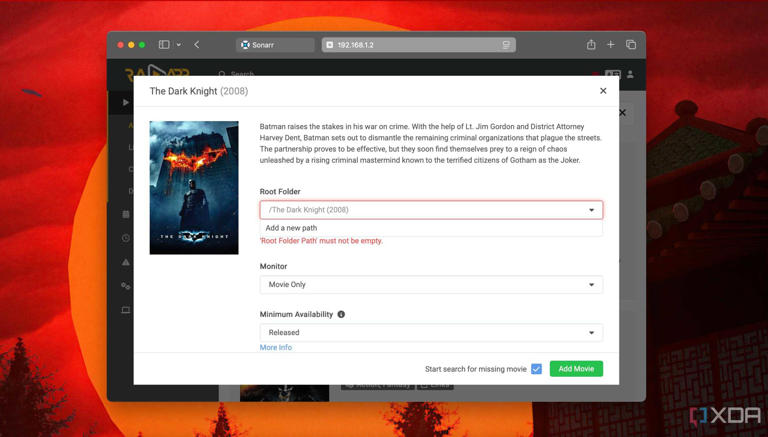Open Activity clock icon in sidebar
Viewport: 768px width, 437px height.
pyautogui.click(x=125, y=238)
